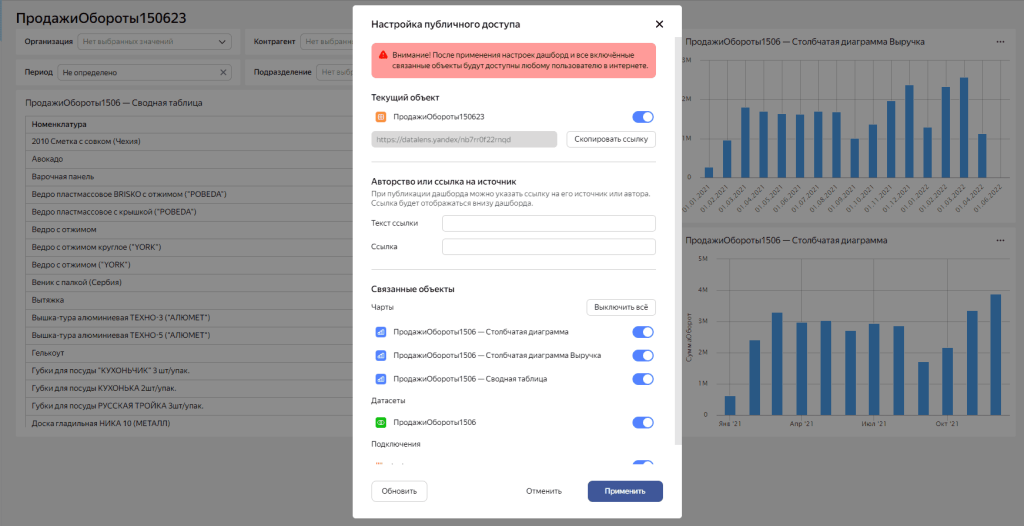Toggle access for the ПродажиОбороты1506 dataset
Image resolution: width=1024 pixels, height=526 pixels.
pyautogui.click(x=643, y=423)
